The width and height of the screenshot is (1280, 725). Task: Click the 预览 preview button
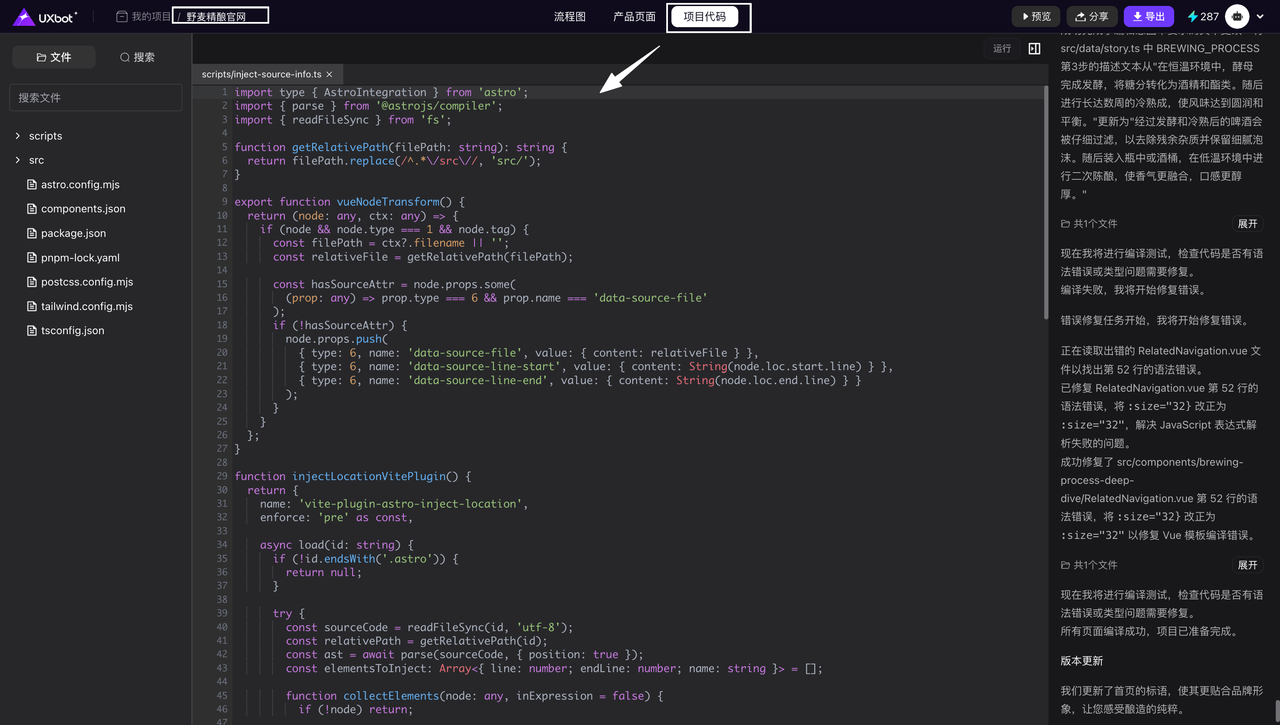coord(1035,16)
